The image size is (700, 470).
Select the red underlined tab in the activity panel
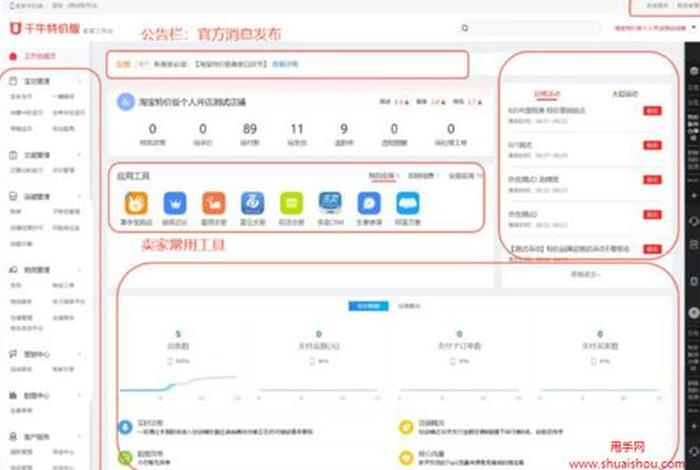(x=547, y=94)
